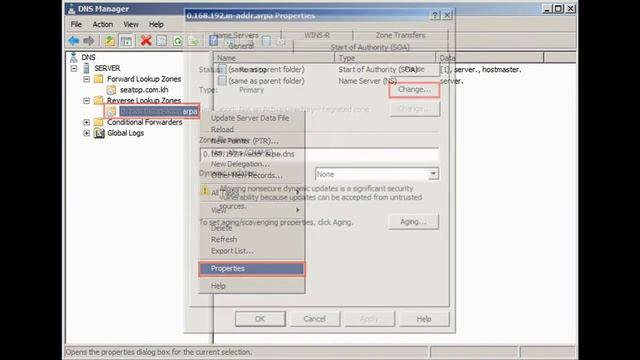This screenshot has height=360, width=640.
Task: Click the "Name Server (NS)" type cell
Action: (x=367, y=81)
